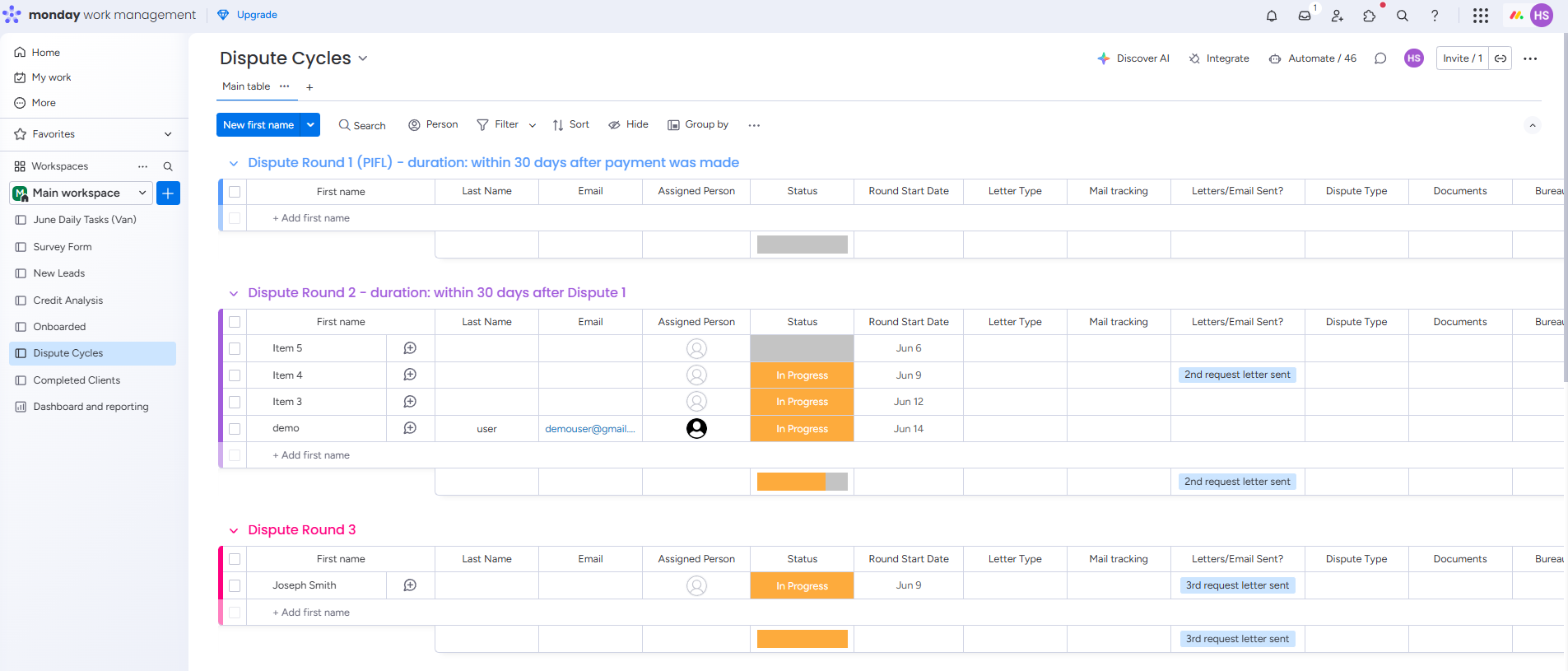Open the notifications bell

point(1272,16)
